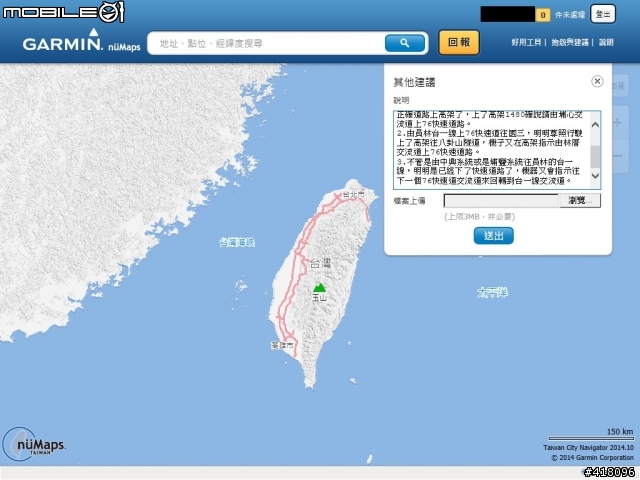
Task: Click the 回報 report button
Action: coord(459,42)
